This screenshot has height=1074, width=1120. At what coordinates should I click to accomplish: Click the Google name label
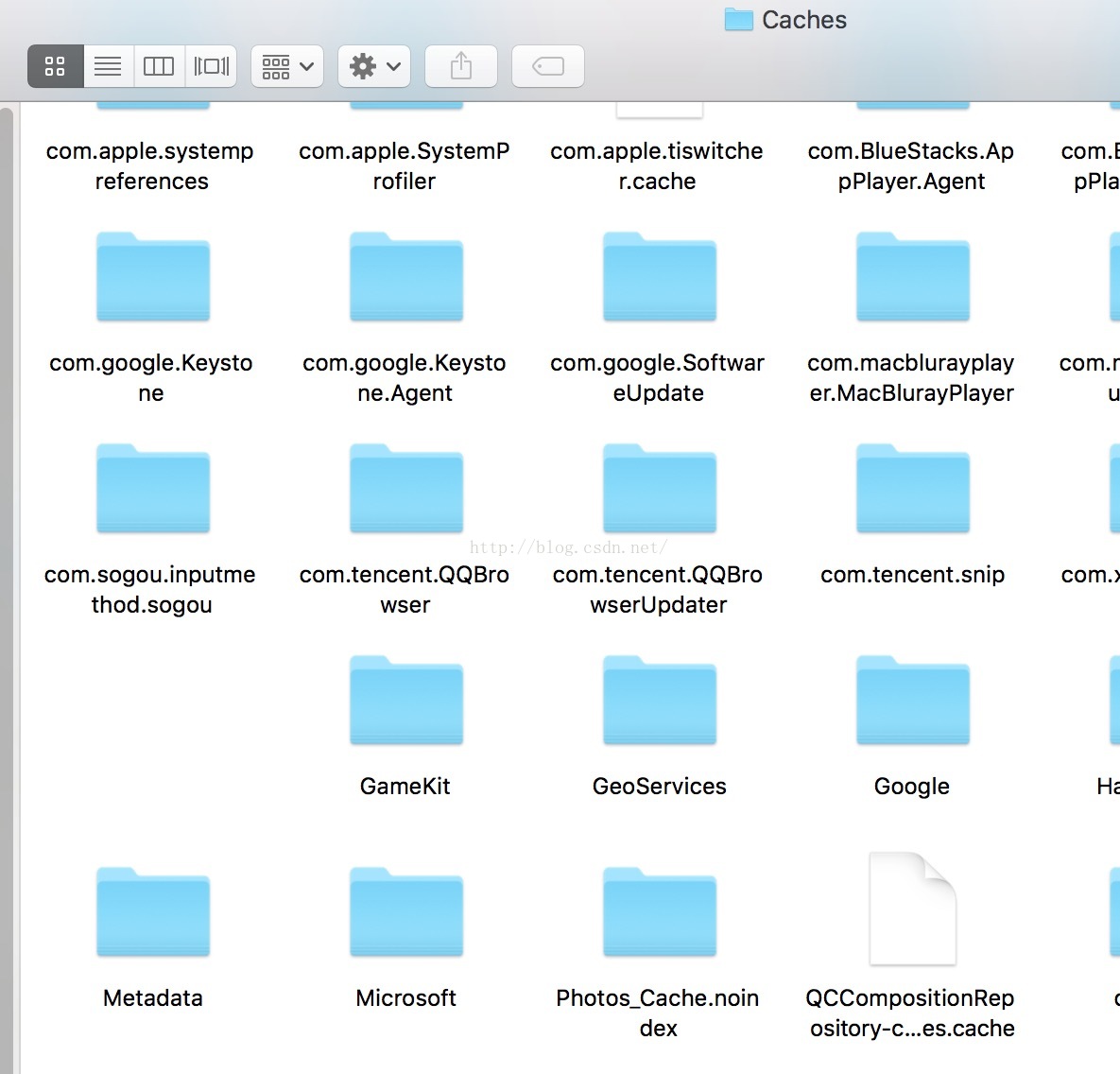[912, 786]
